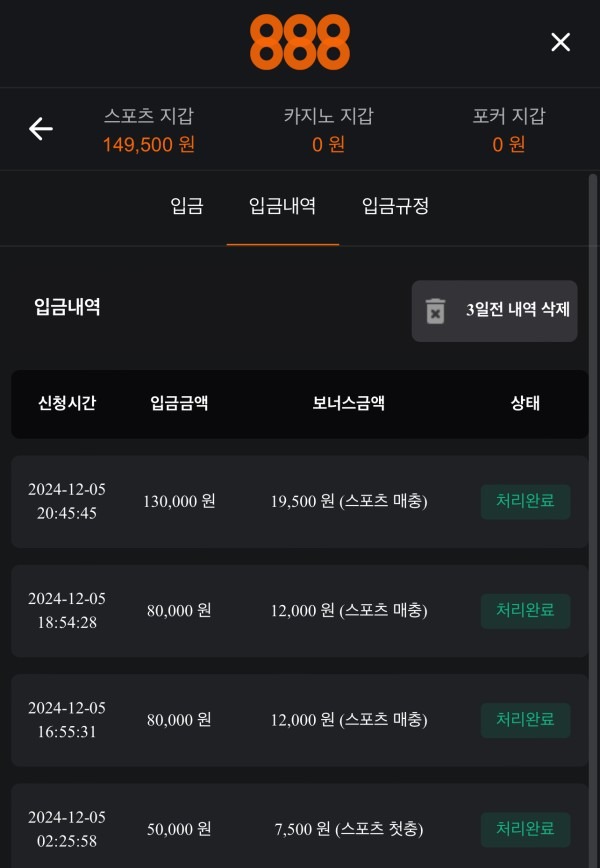Screen dimensions: 600x868
Task: Click the 888 logo at the top
Action: point(299,43)
